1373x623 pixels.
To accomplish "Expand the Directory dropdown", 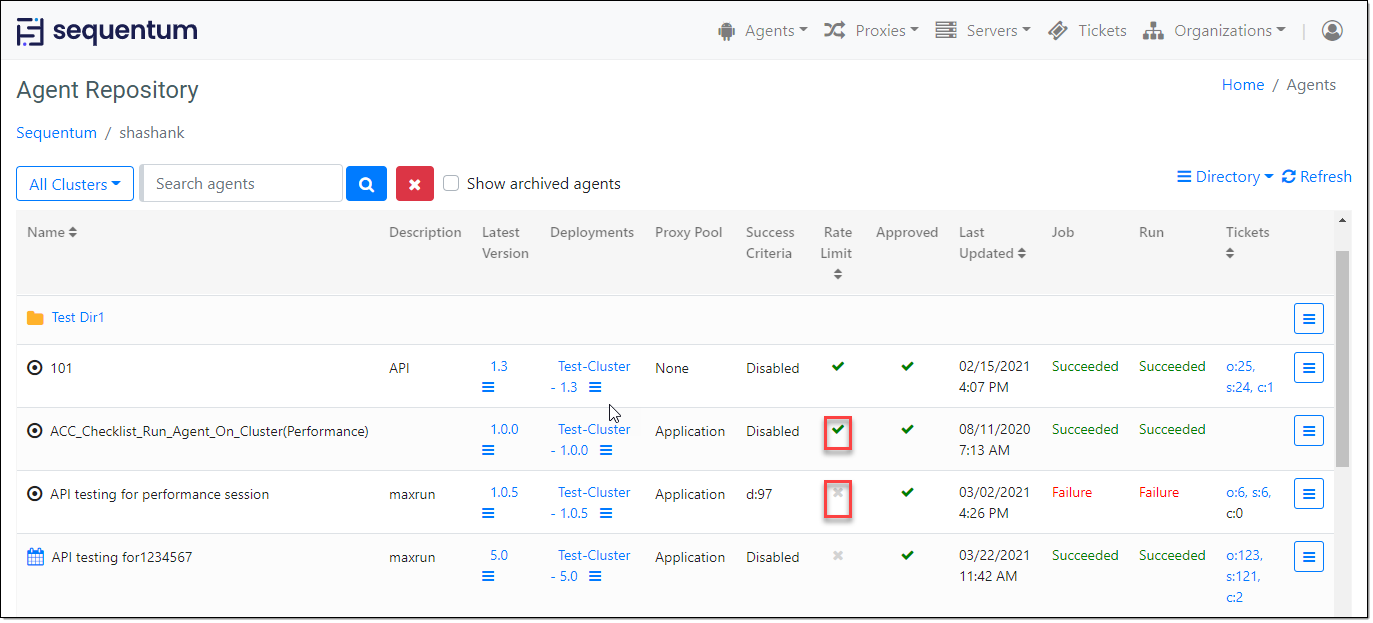I will point(1226,177).
